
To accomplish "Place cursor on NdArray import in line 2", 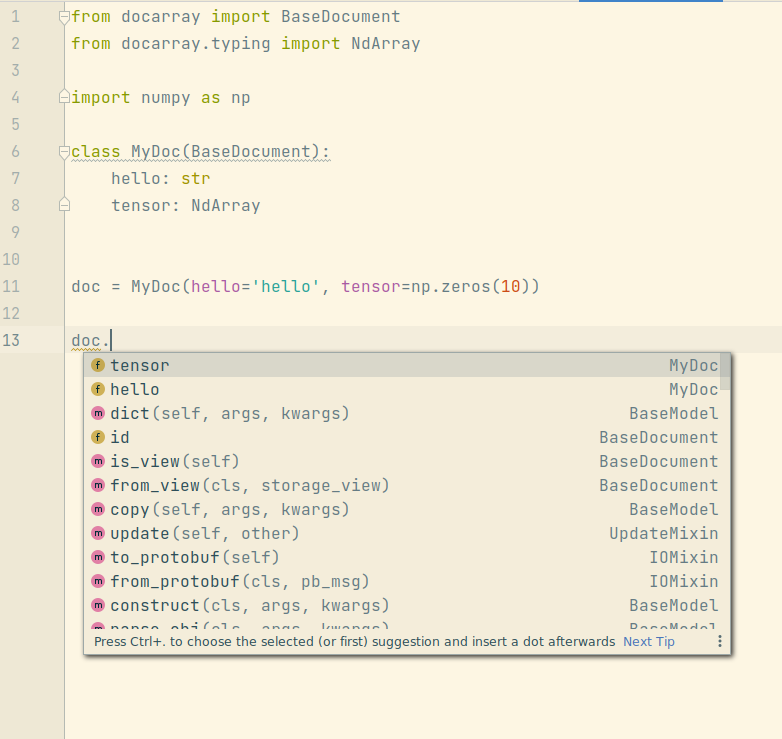I will [x=386, y=43].
